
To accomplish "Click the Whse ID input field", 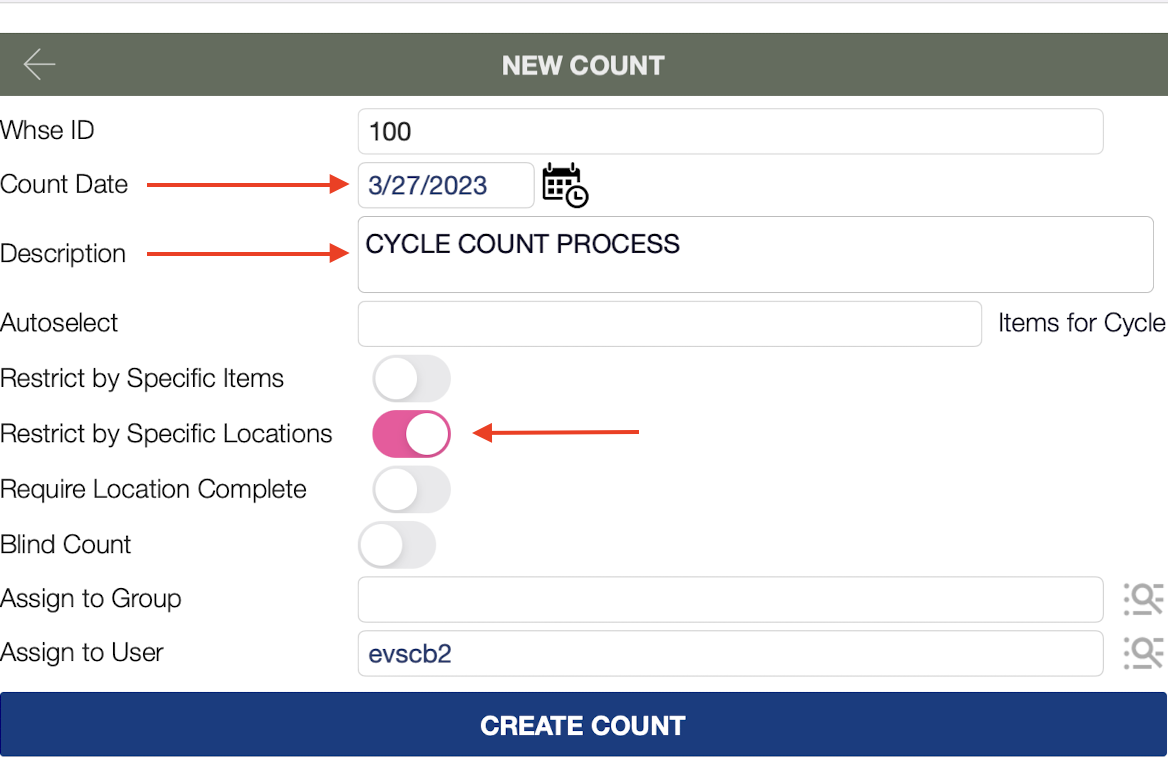I will pyautogui.click(x=730, y=131).
